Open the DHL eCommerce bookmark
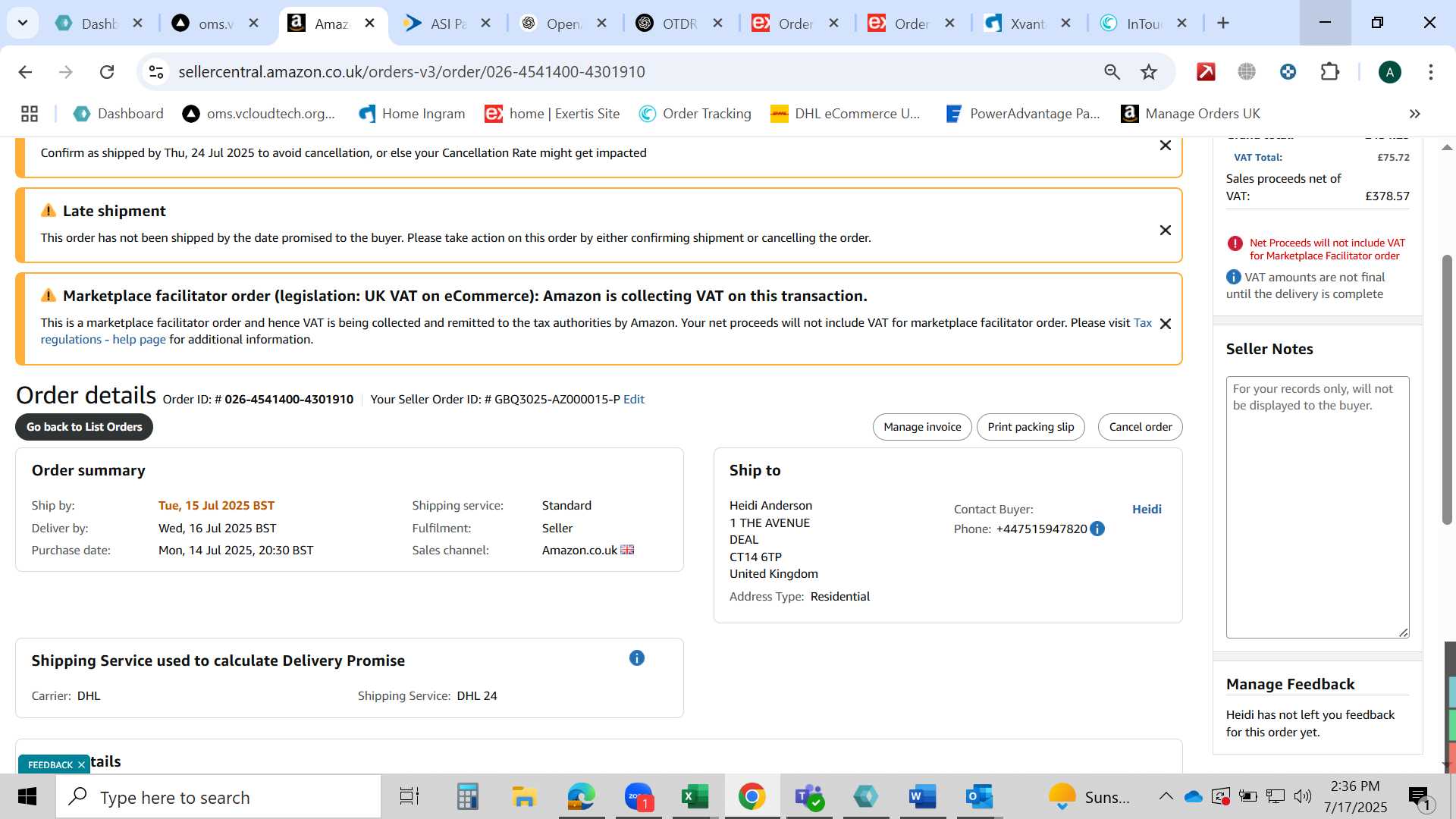Image resolution: width=1456 pixels, height=819 pixels. [845, 114]
